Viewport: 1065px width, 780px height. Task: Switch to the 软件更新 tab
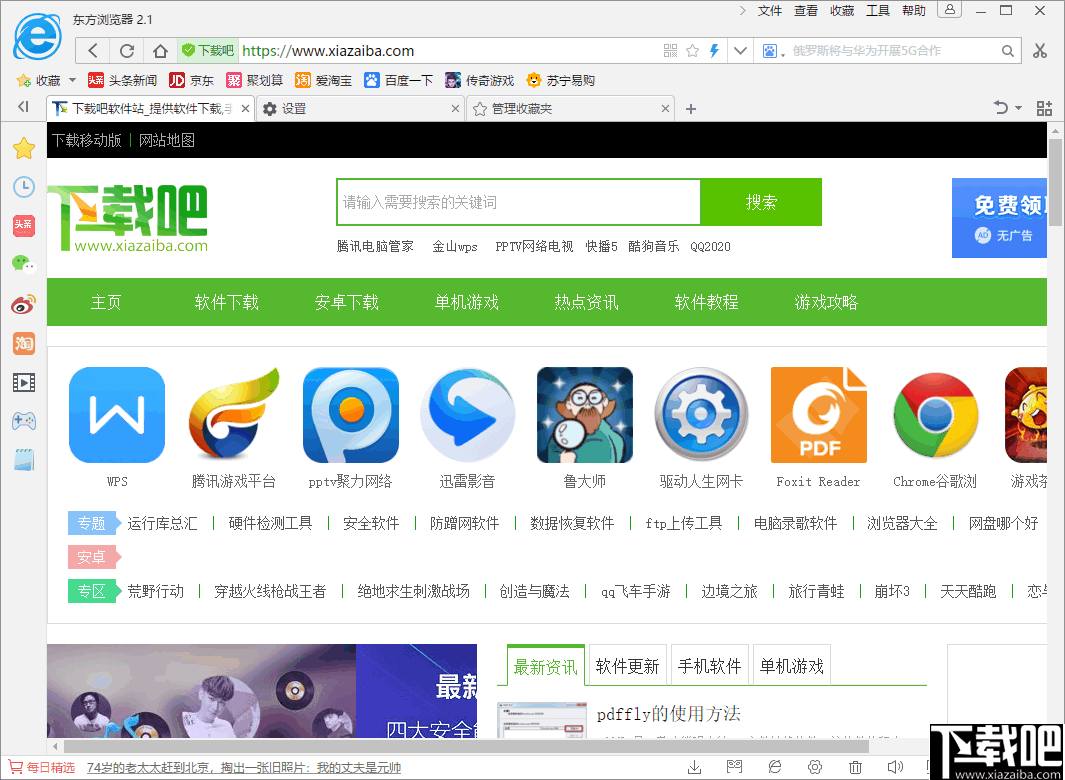pyautogui.click(x=627, y=664)
